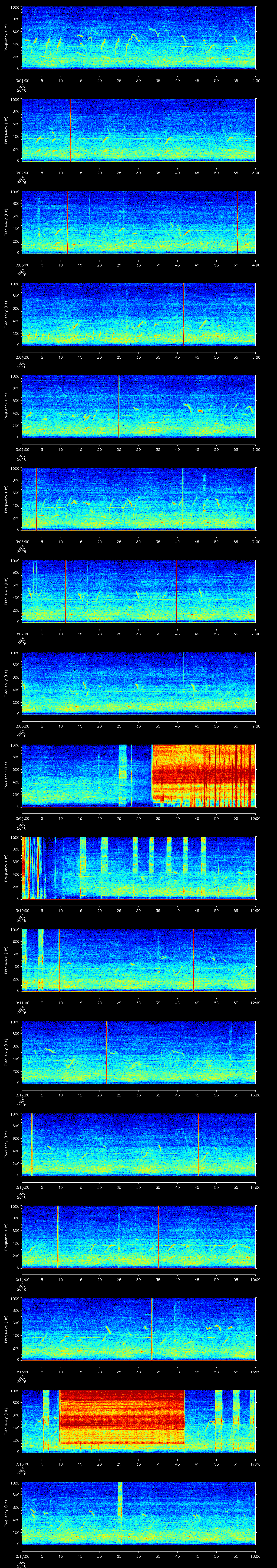Click the 0:12:00 time axis label
Screen dimensions: 277x1568
coord(22,1095)
